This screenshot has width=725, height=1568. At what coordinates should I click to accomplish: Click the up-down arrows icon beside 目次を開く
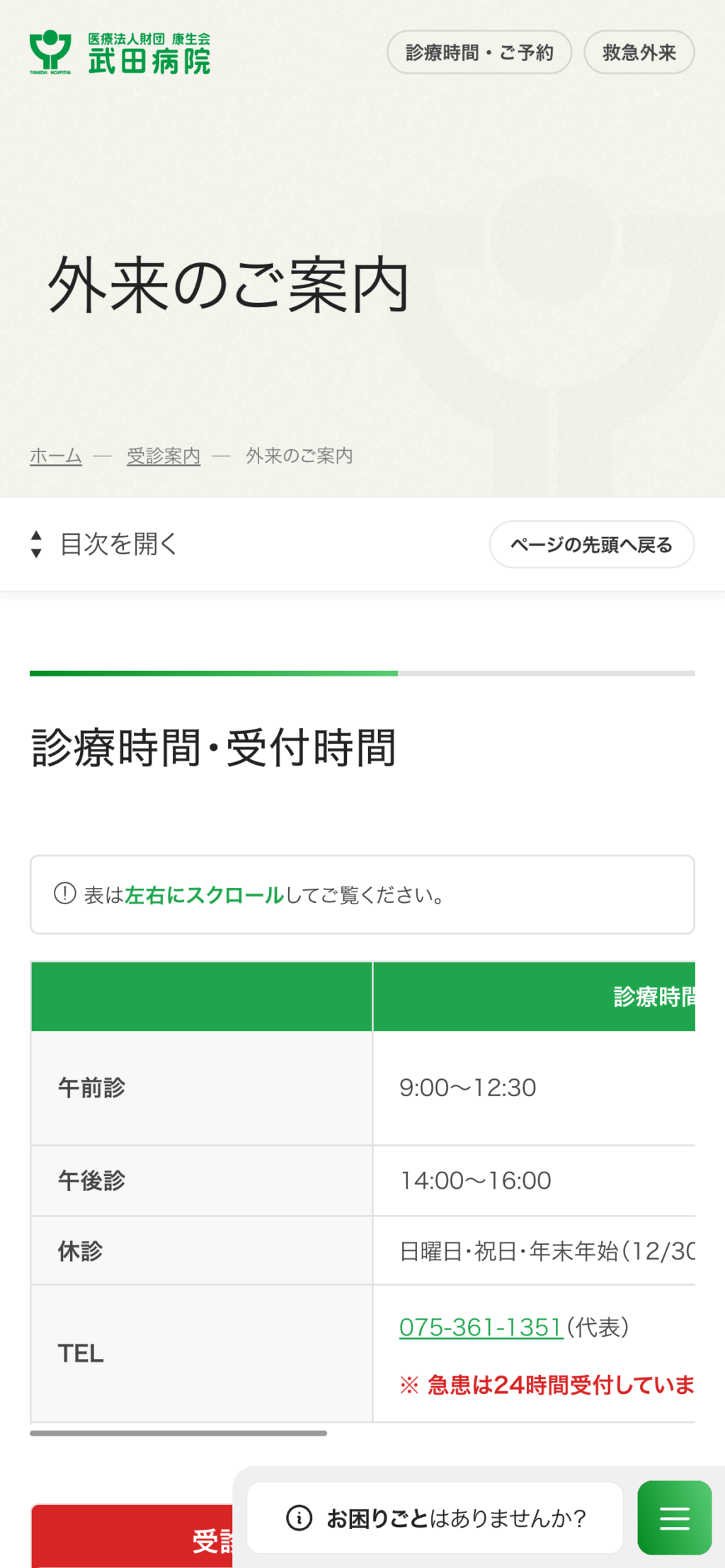click(36, 544)
